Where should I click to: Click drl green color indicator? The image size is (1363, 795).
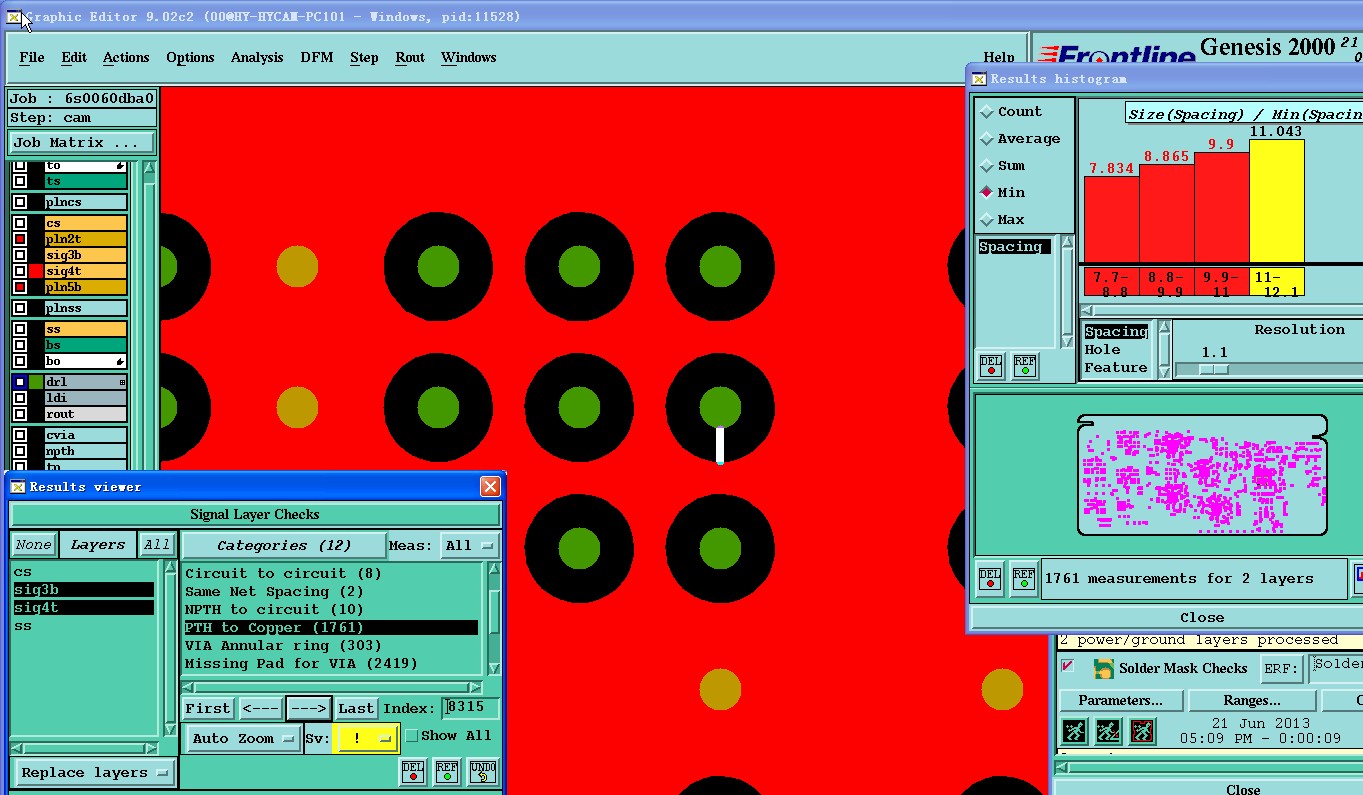[x=36, y=382]
